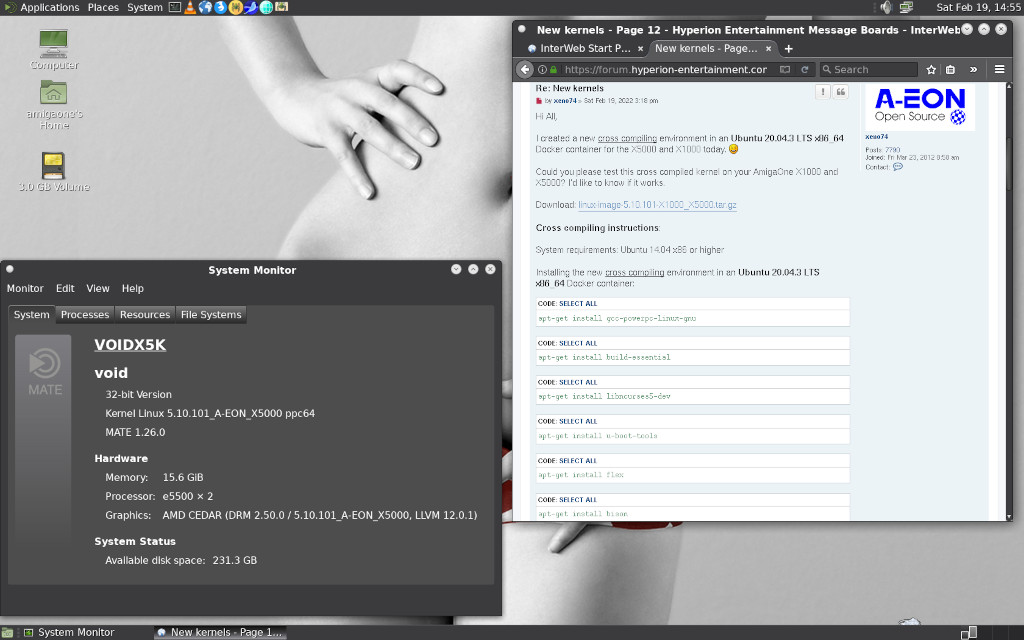Toggle reader view in the address bar
This screenshot has height=640, width=1024.
[x=785, y=69]
